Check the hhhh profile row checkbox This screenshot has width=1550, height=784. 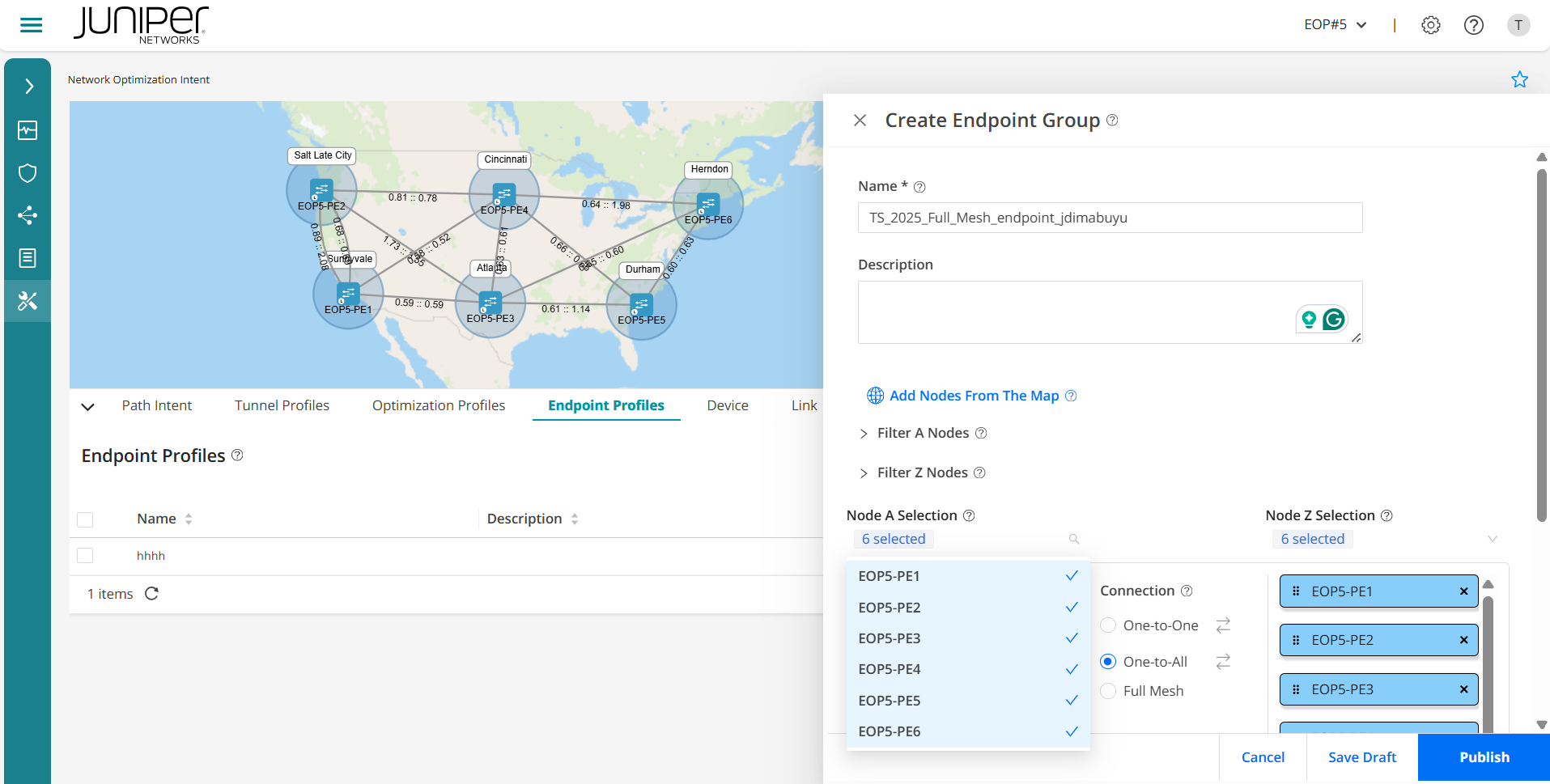coord(85,556)
